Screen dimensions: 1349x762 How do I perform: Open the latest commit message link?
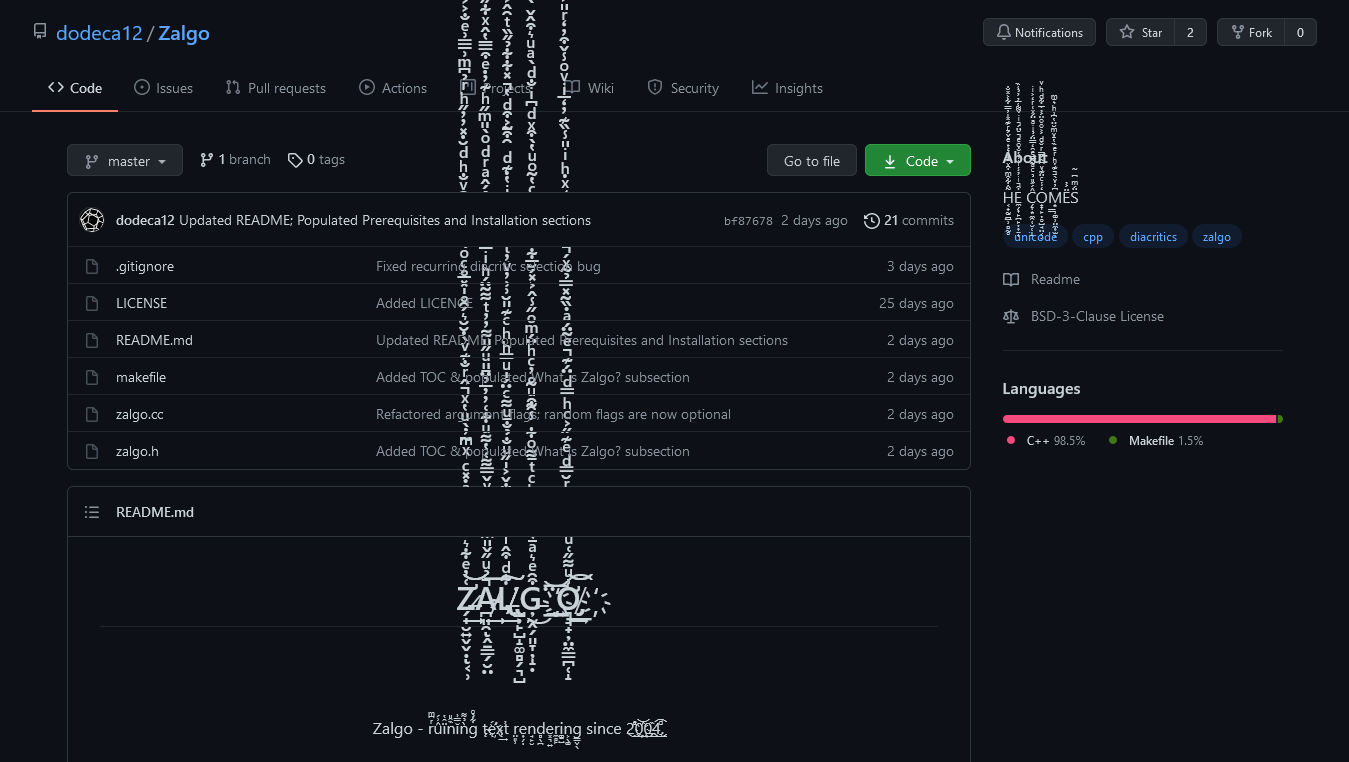pyautogui.click(x=385, y=220)
